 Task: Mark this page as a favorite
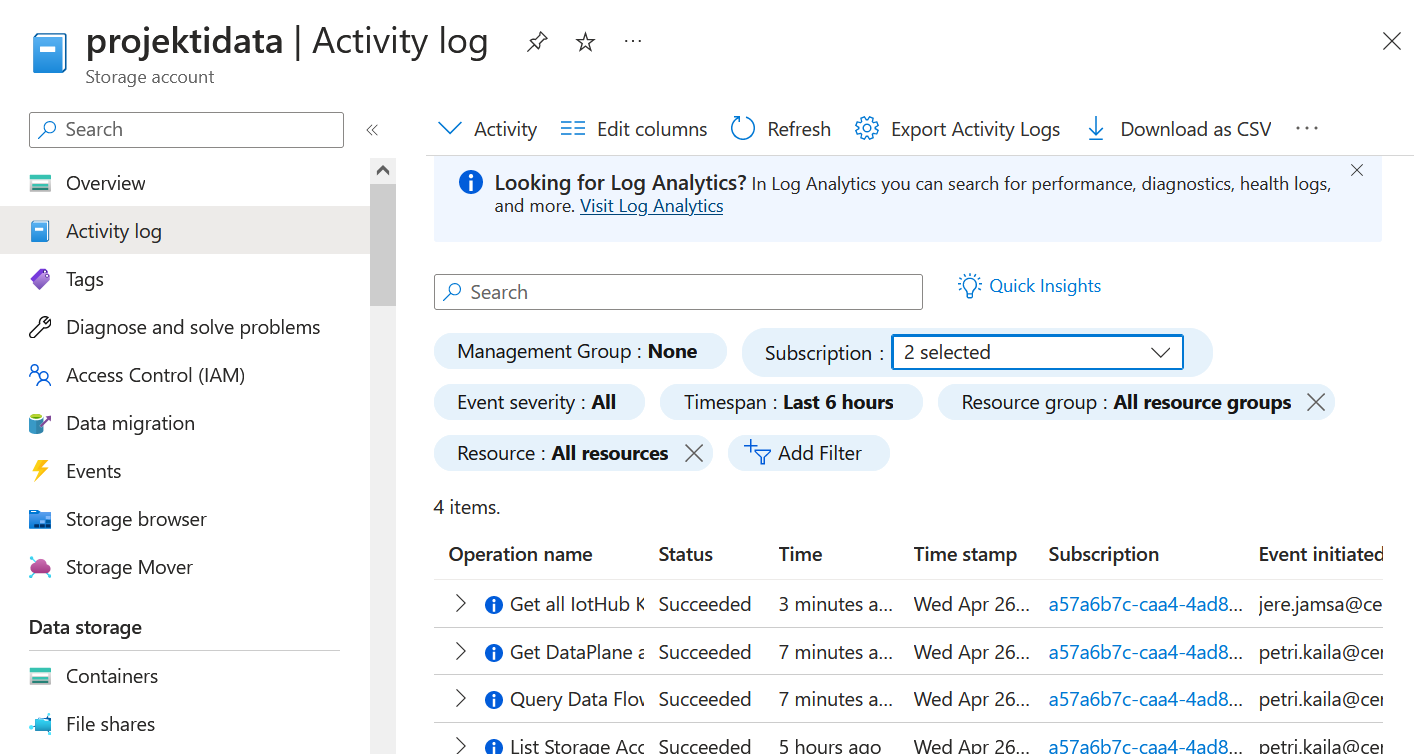(584, 41)
